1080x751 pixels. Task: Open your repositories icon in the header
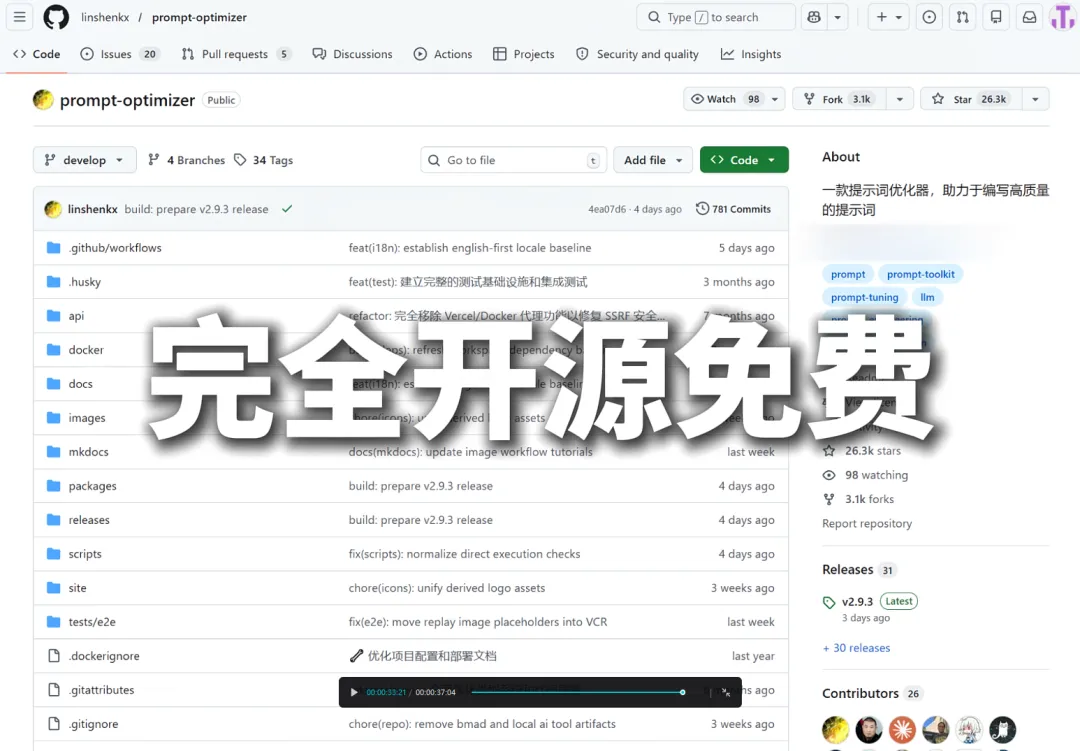click(995, 17)
